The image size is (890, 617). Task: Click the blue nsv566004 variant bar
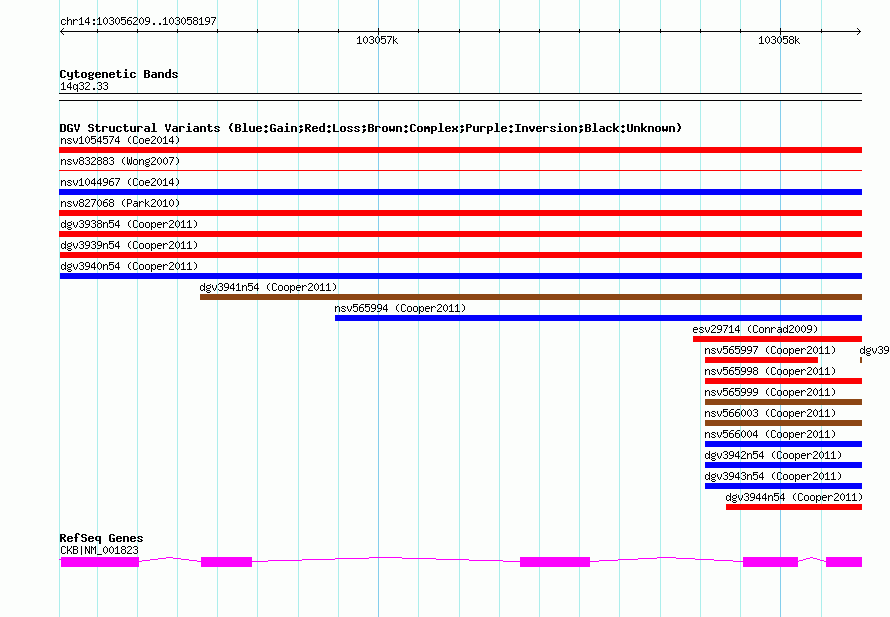coord(783,444)
